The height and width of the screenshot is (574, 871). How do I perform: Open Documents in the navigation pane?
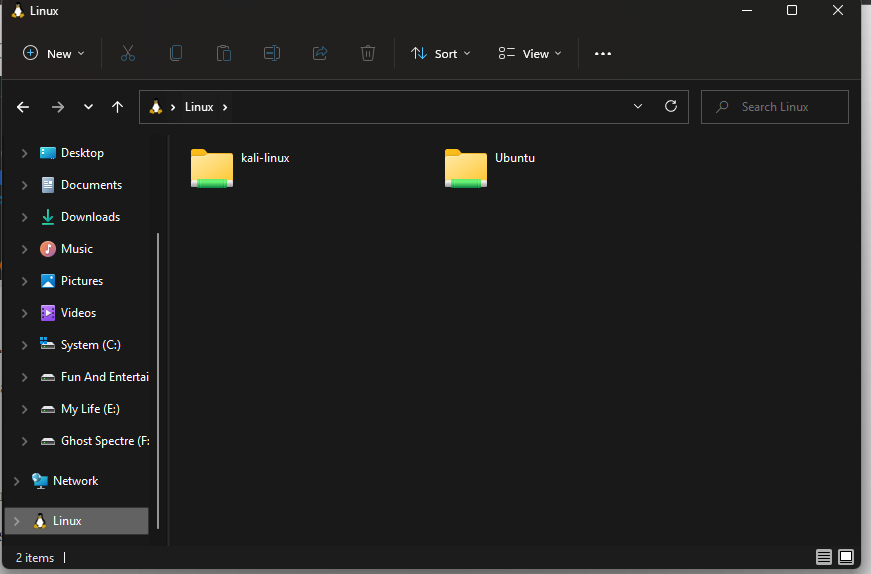[x=91, y=184]
